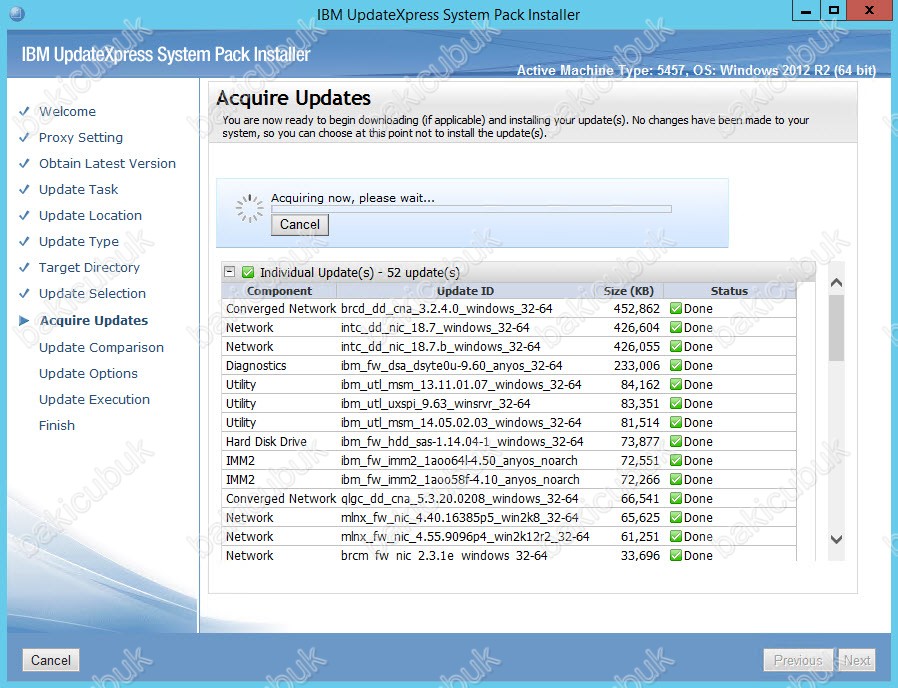Select the Update Comparison step
This screenshot has width=898, height=688.
coord(101,347)
